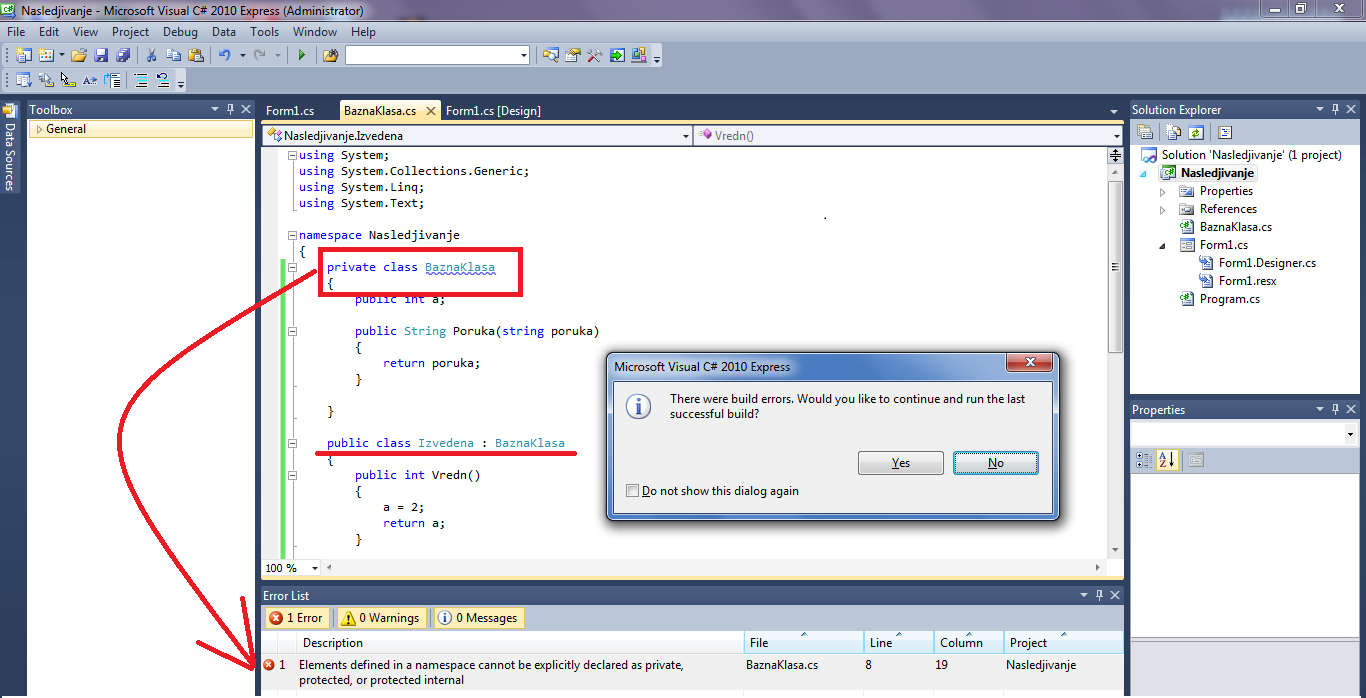Click the Save All icon
This screenshot has height=698, width=1366.
click(x=122, y=55)
